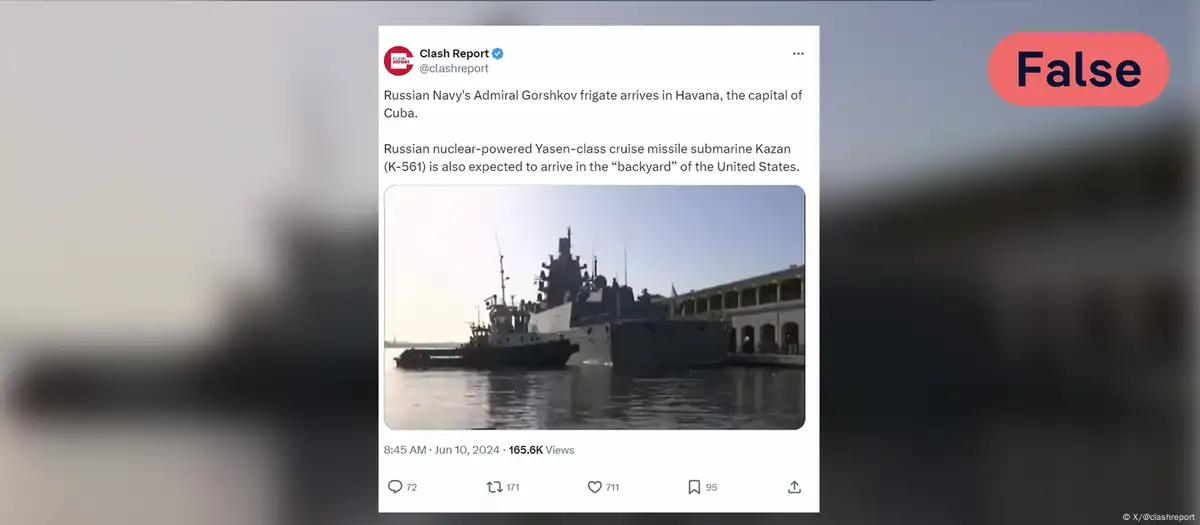Click the tweet text about Admiral Gorshkov

point(594,103)
